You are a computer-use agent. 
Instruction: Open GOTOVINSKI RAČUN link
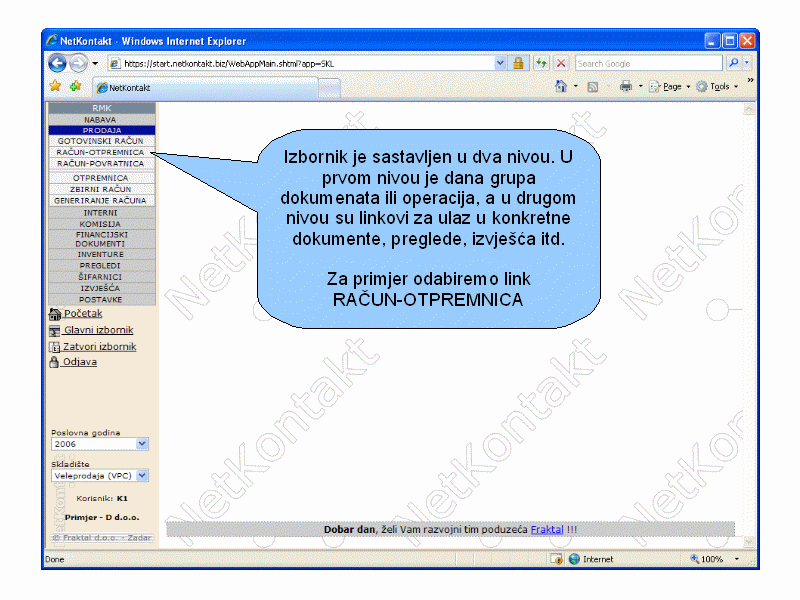(x=102, y=141)
